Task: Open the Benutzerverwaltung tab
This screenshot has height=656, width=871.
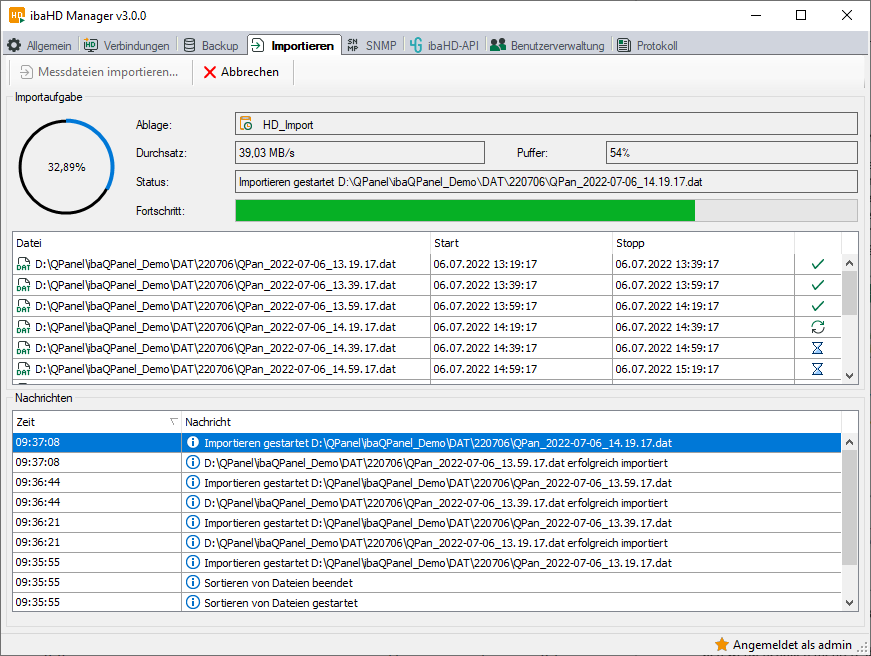Action: click(547, 46)
